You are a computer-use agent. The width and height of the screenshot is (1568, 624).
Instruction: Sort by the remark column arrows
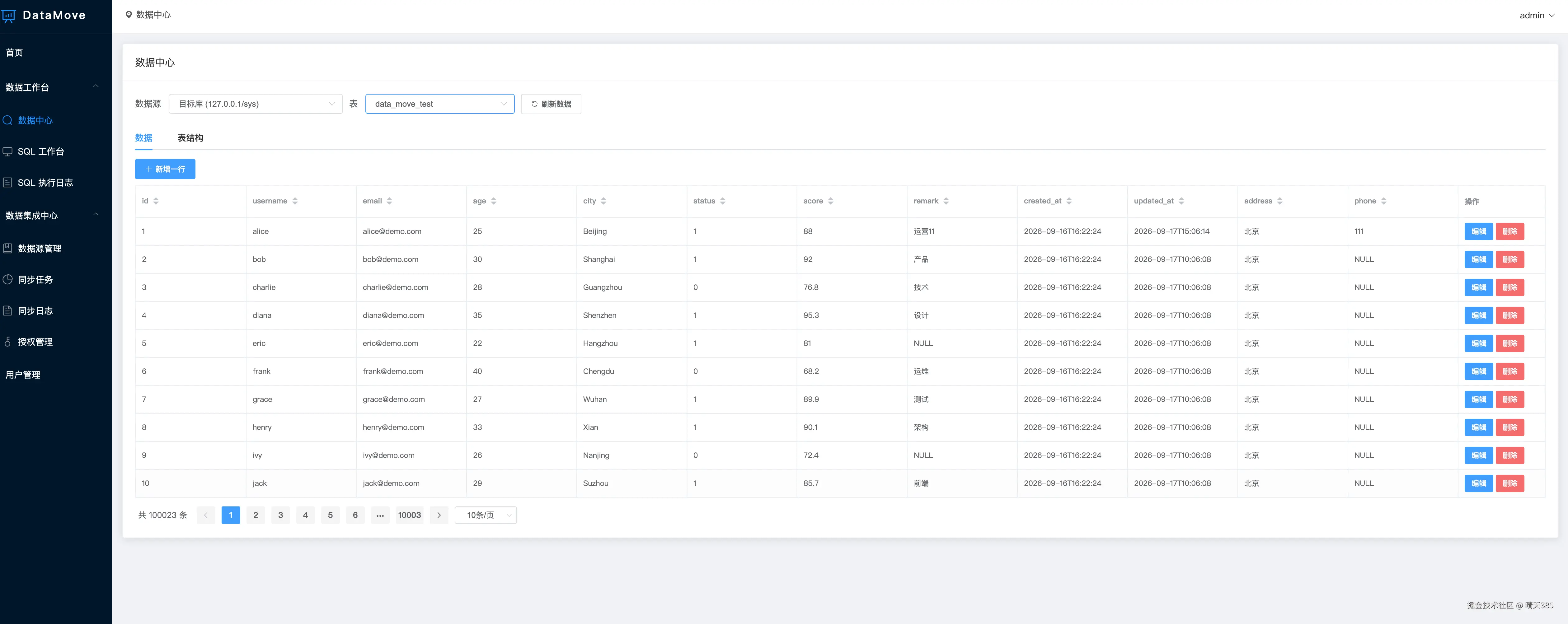946,201
